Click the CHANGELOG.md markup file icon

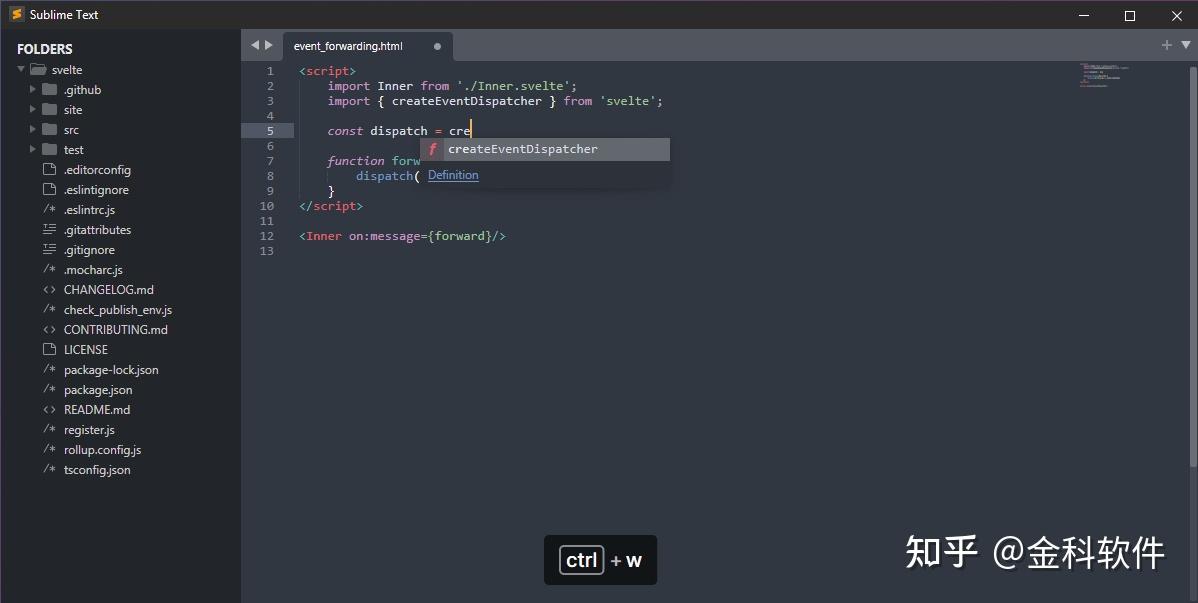tap(50, 289)
